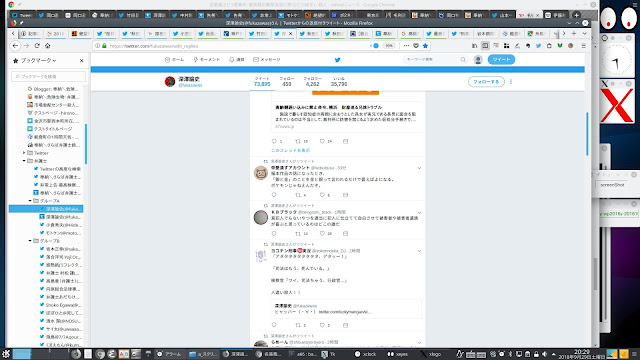Open the Firefox home page icon

tap(48, 46)
